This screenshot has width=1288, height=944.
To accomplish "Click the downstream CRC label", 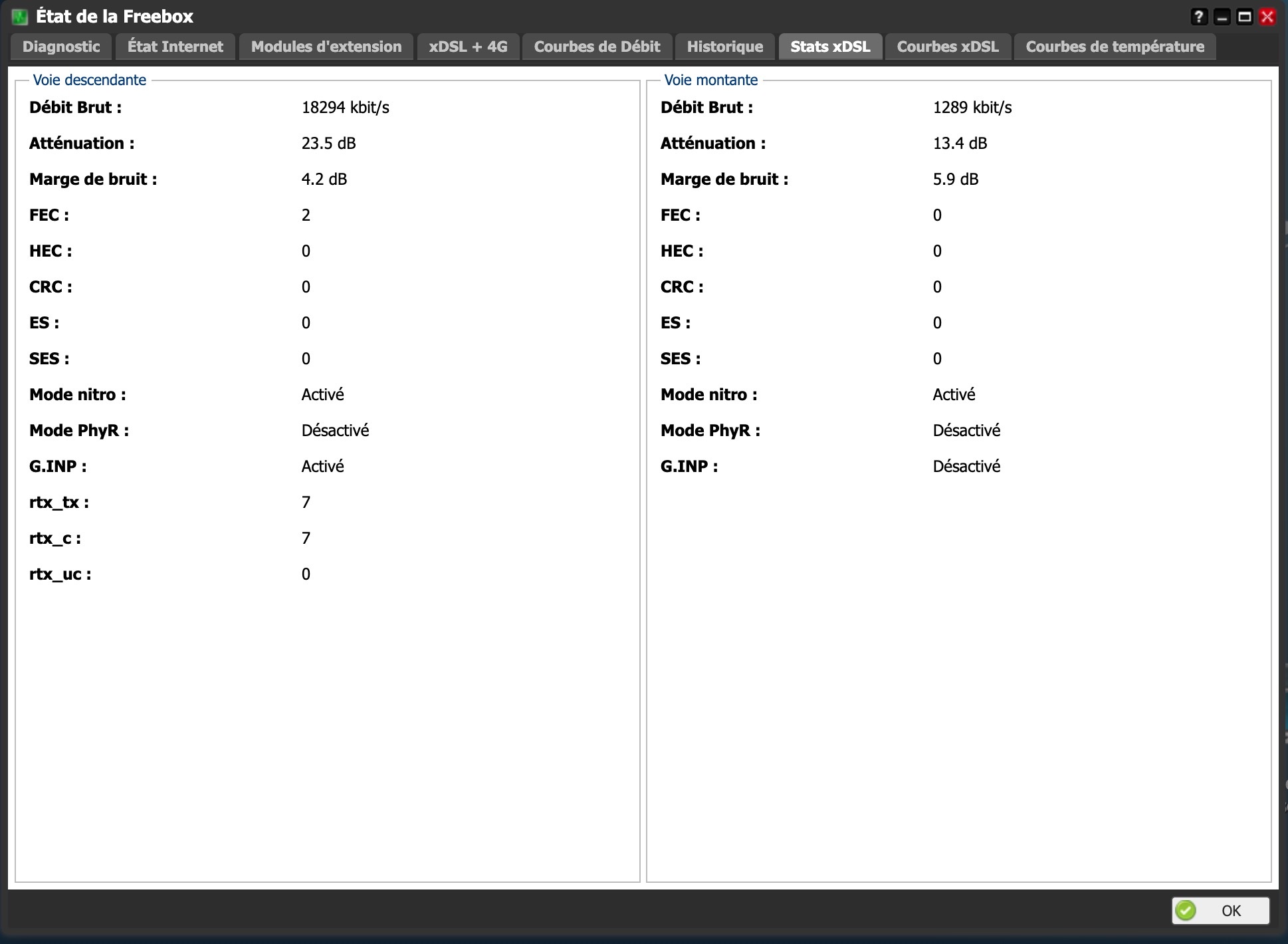I will (x=51, y=287).
